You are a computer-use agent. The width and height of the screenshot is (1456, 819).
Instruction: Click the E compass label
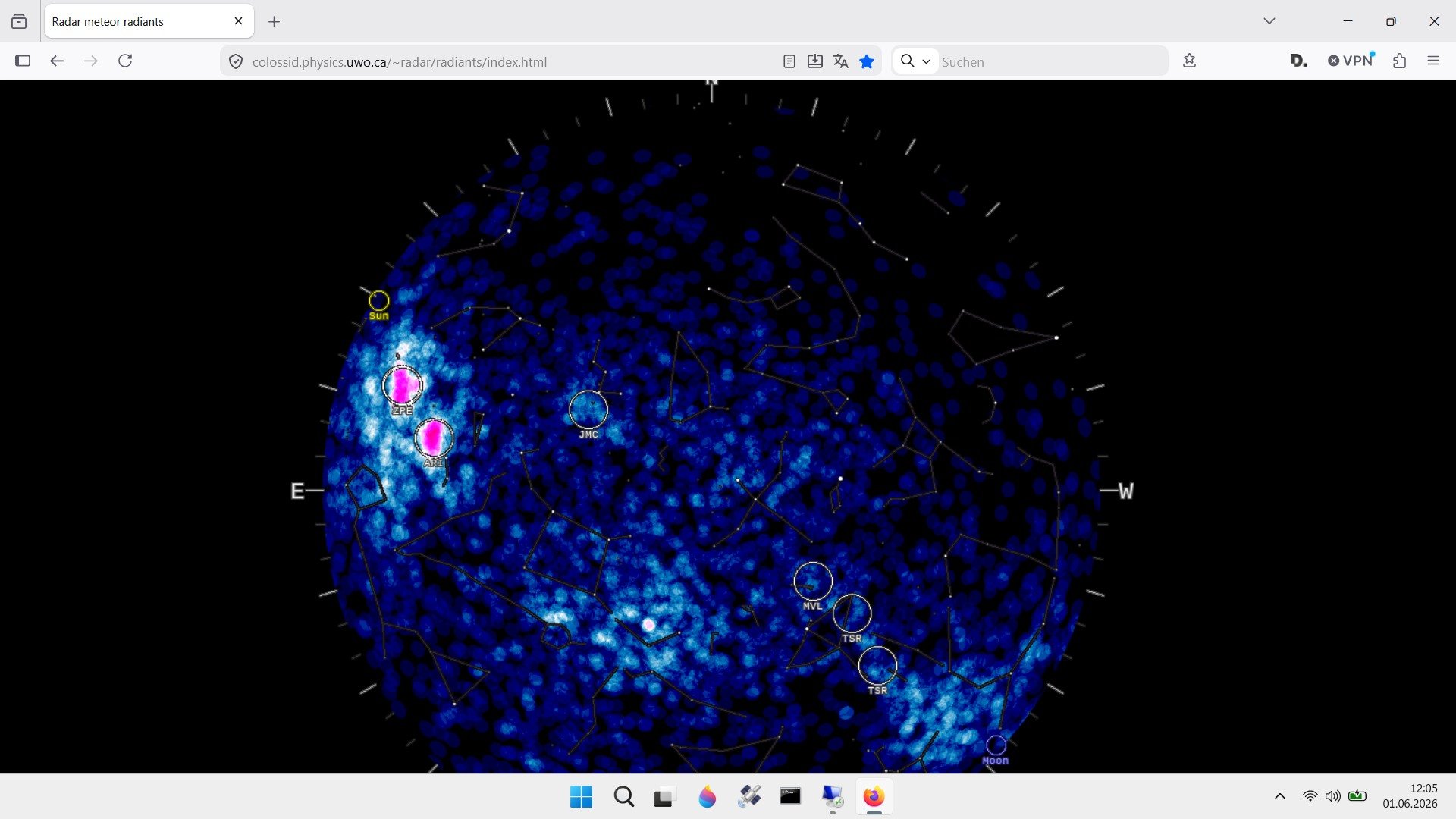(297, 491)
